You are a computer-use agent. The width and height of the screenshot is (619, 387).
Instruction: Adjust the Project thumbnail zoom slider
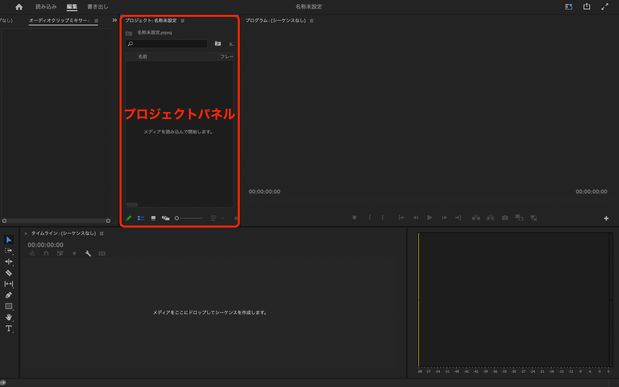(189, 218)
